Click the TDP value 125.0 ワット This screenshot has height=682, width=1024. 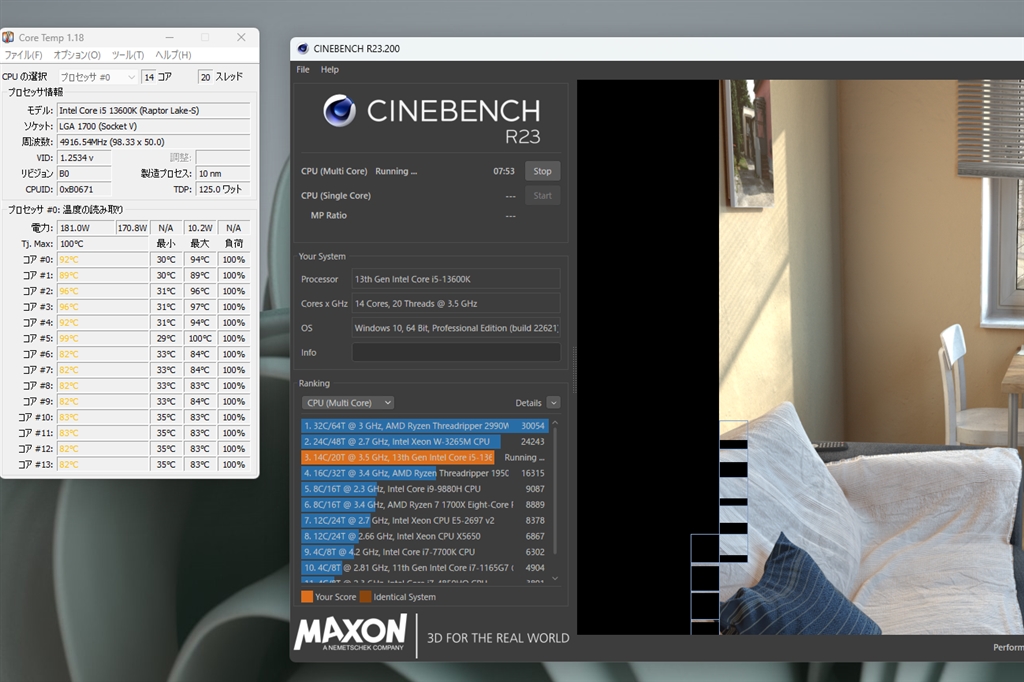223,189
